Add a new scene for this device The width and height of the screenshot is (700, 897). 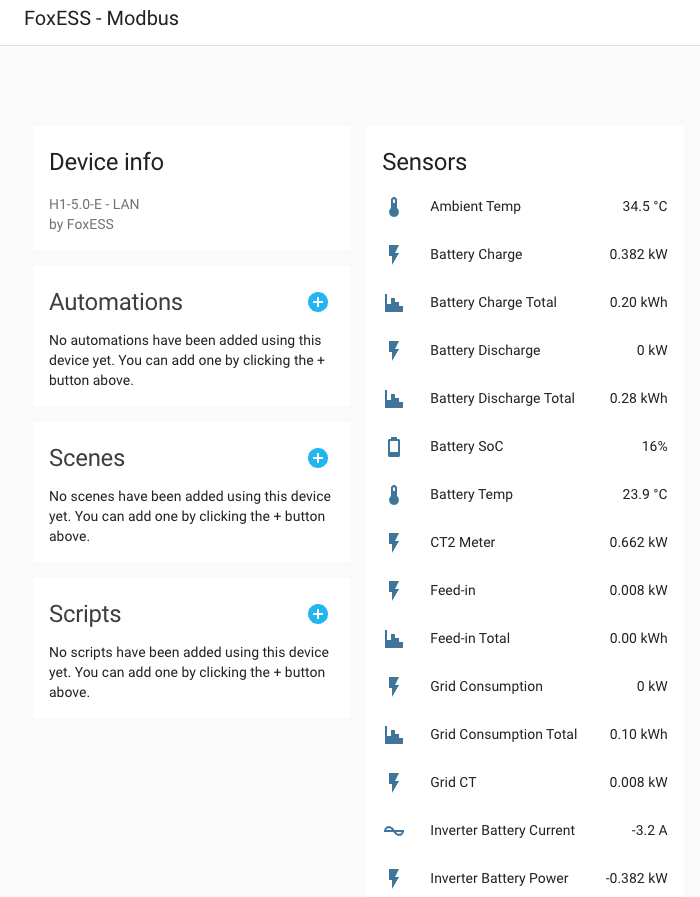click(x=318, y=458)
